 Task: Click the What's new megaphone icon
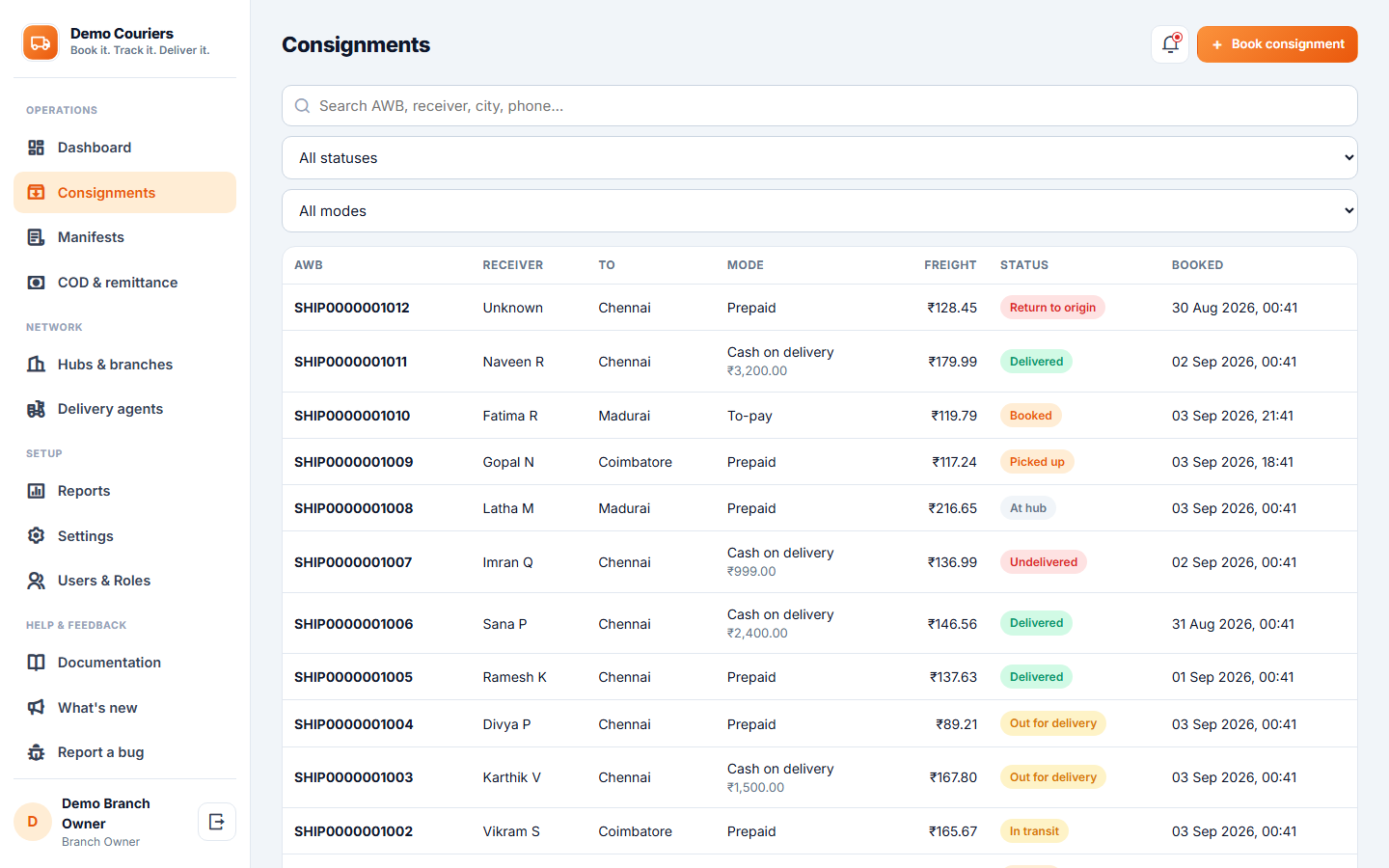pyautogui.click(x=36, y=708)
